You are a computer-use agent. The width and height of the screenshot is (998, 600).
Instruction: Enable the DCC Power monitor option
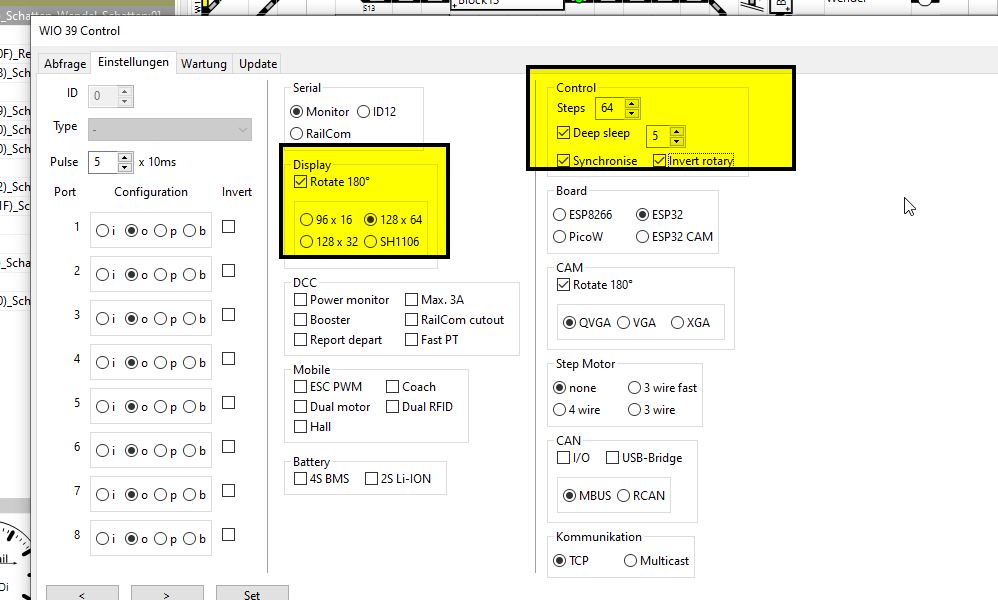301,300
